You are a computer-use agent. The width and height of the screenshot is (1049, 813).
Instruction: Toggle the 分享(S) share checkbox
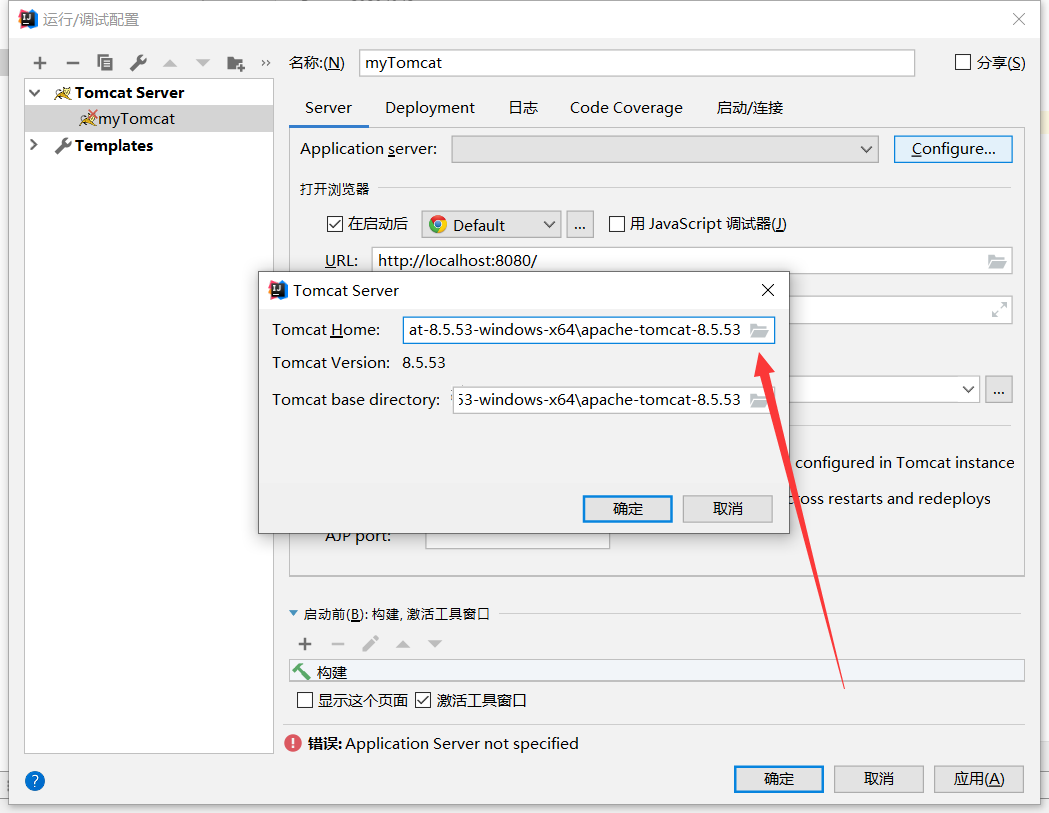pyautogui.click(x=963, y=62)
